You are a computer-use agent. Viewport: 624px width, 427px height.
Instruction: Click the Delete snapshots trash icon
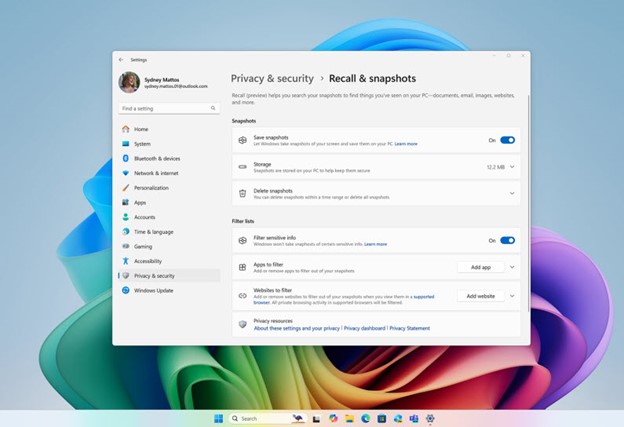tap(242, 193)
